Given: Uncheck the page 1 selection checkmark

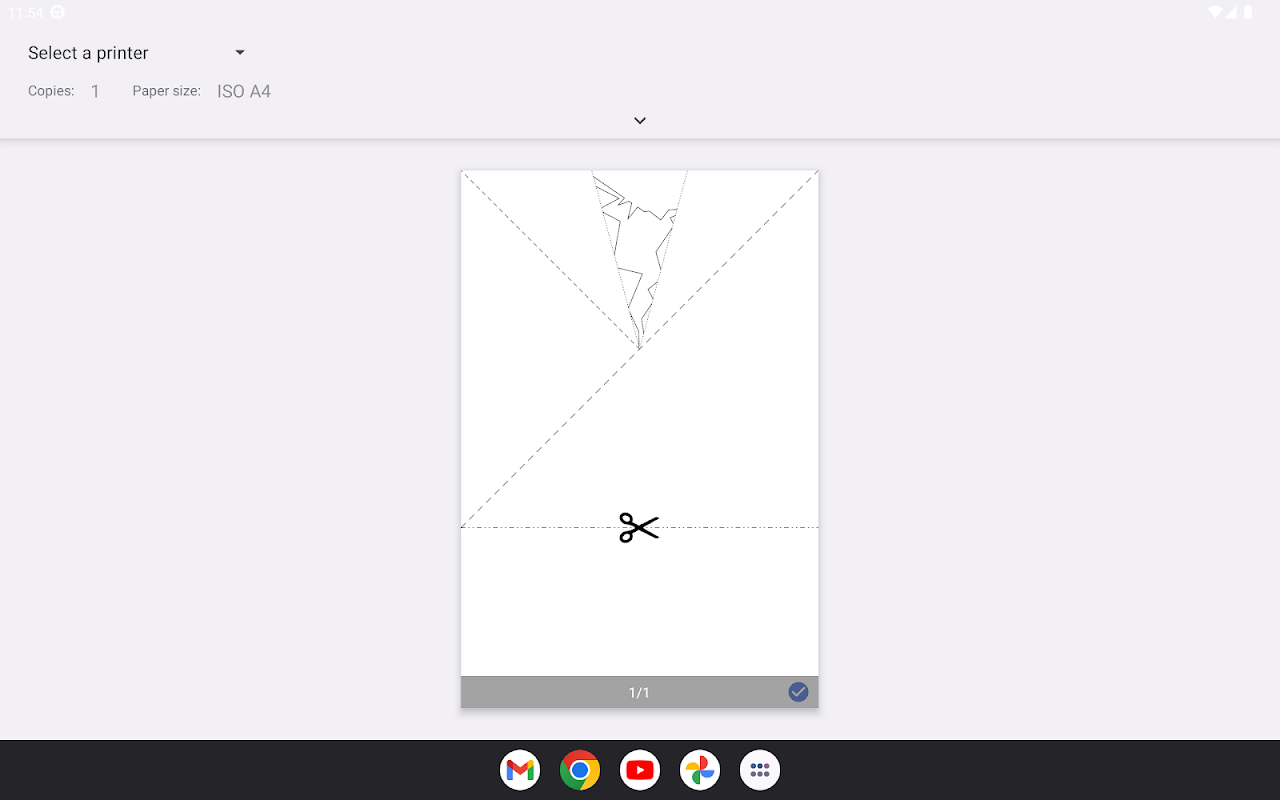Looking at the screenshot, I should 798,692.
